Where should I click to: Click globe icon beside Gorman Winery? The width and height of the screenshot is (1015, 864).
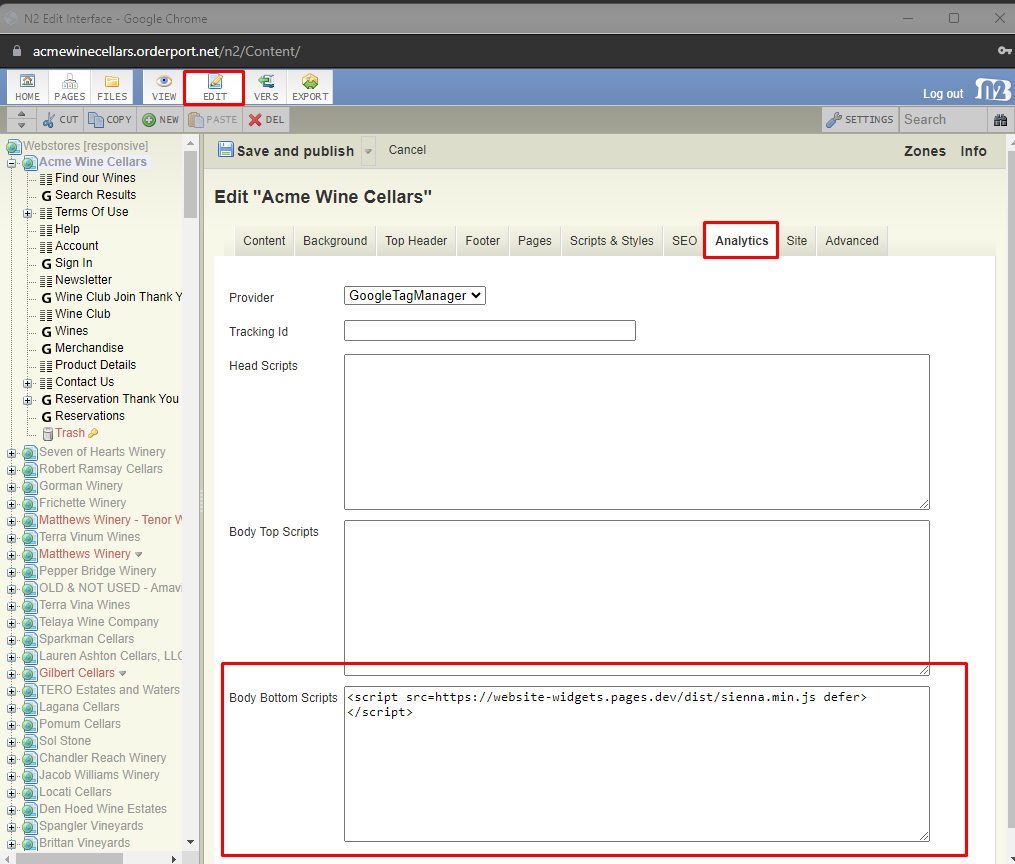coord(29,487)
